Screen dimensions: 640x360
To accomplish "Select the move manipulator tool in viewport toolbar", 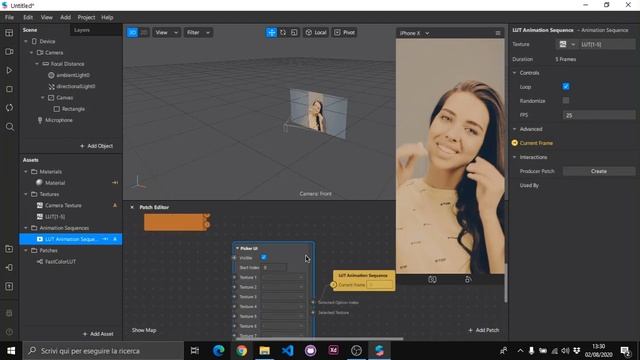I will click(x=271, y=33).
